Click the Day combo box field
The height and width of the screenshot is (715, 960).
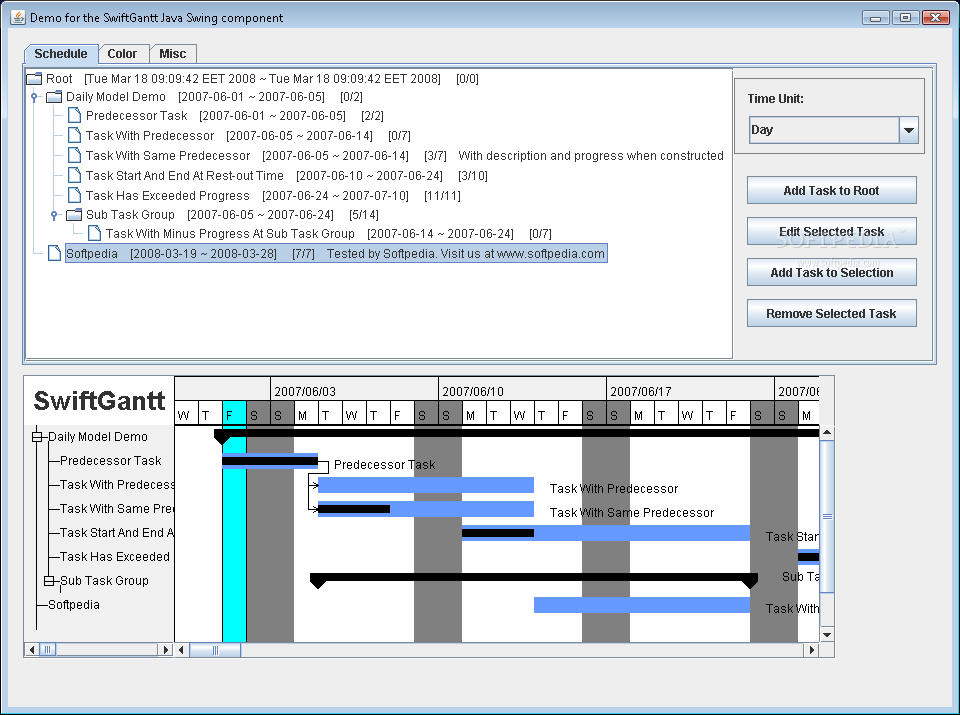point(825,130)
